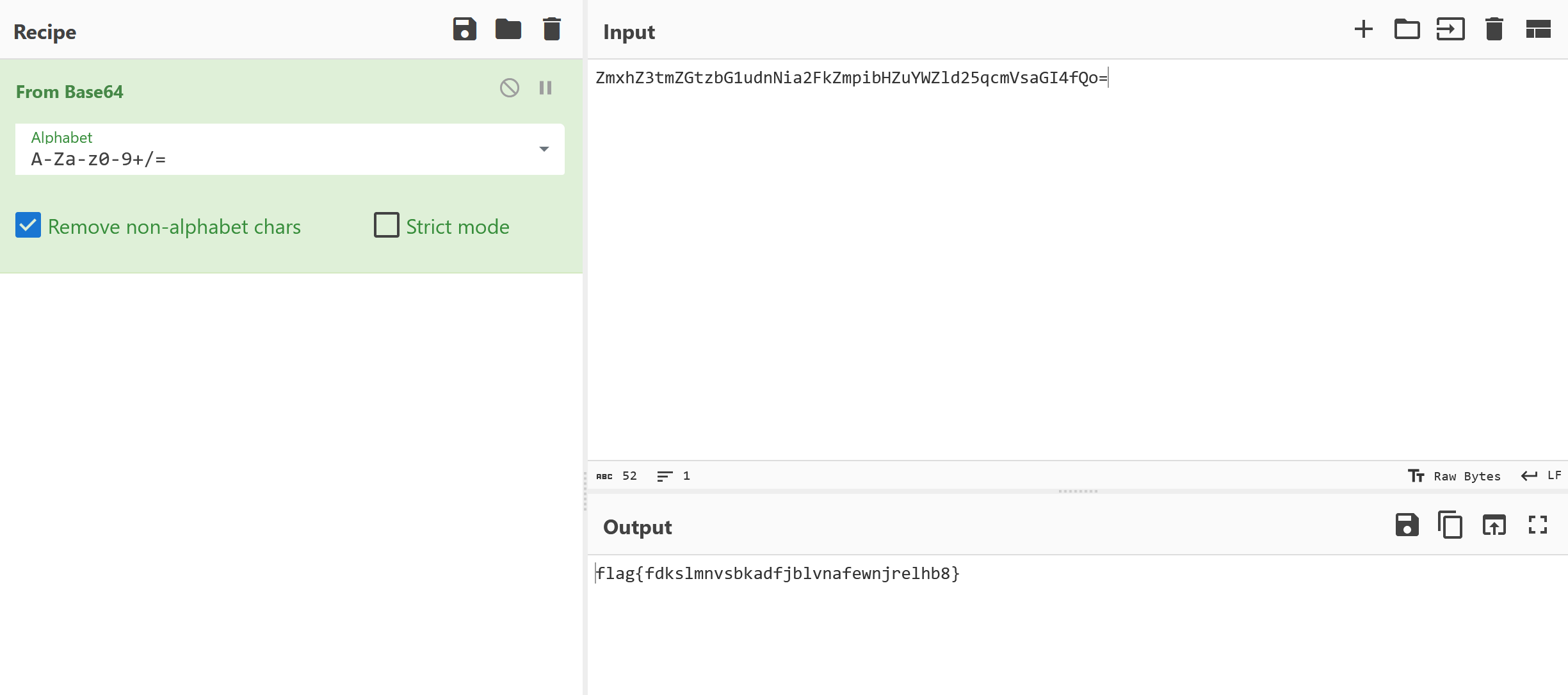Open file as input
1568x695 pixels.
tap(1450, 29)
